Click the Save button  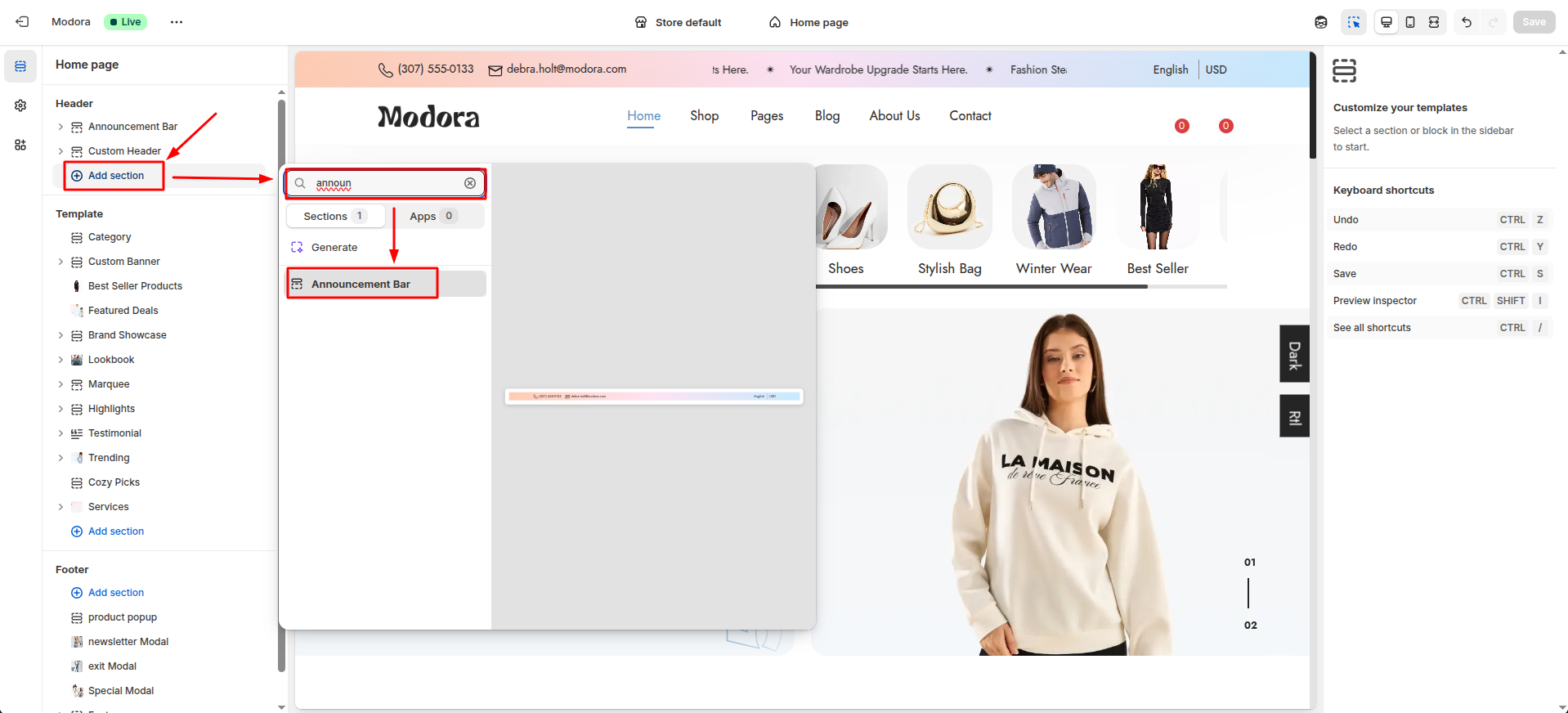pyautogui.click(x=1534, y=22)
